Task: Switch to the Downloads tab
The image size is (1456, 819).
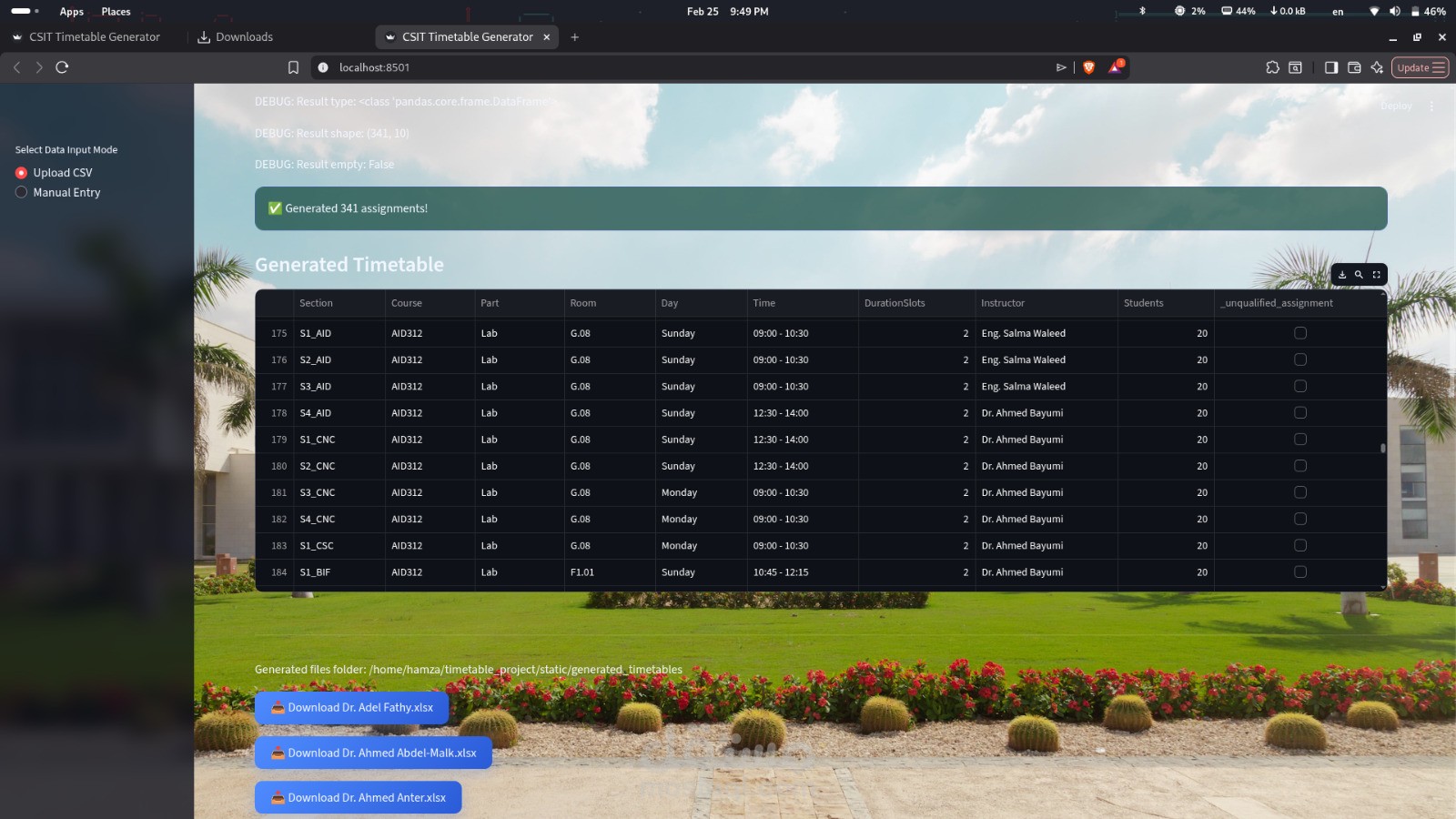Action: point(242,36)
